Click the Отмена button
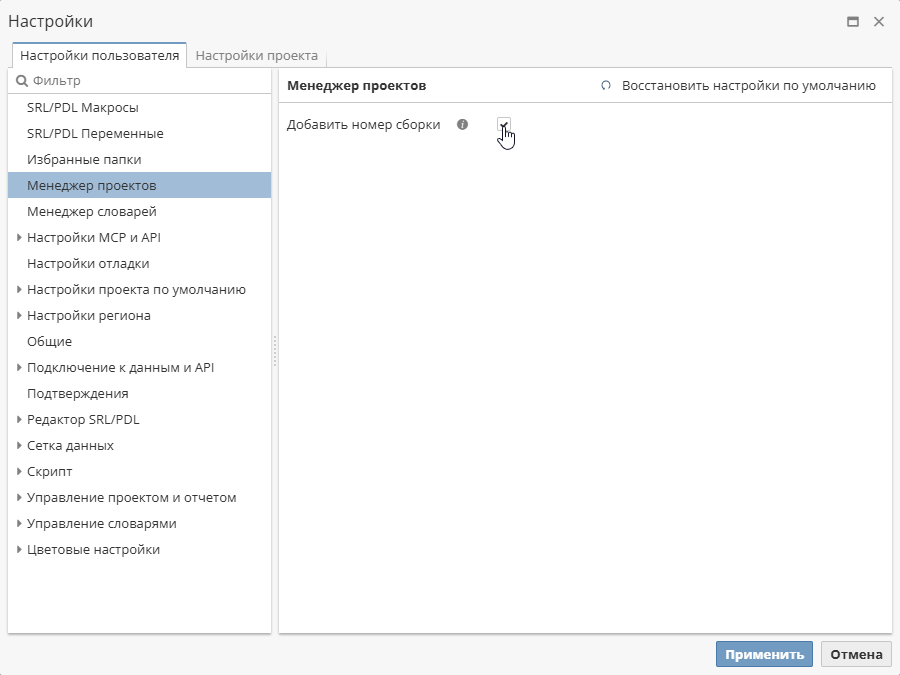Image resolution: width=900 pixels, height=675 pixels. (x=856, y=655)
